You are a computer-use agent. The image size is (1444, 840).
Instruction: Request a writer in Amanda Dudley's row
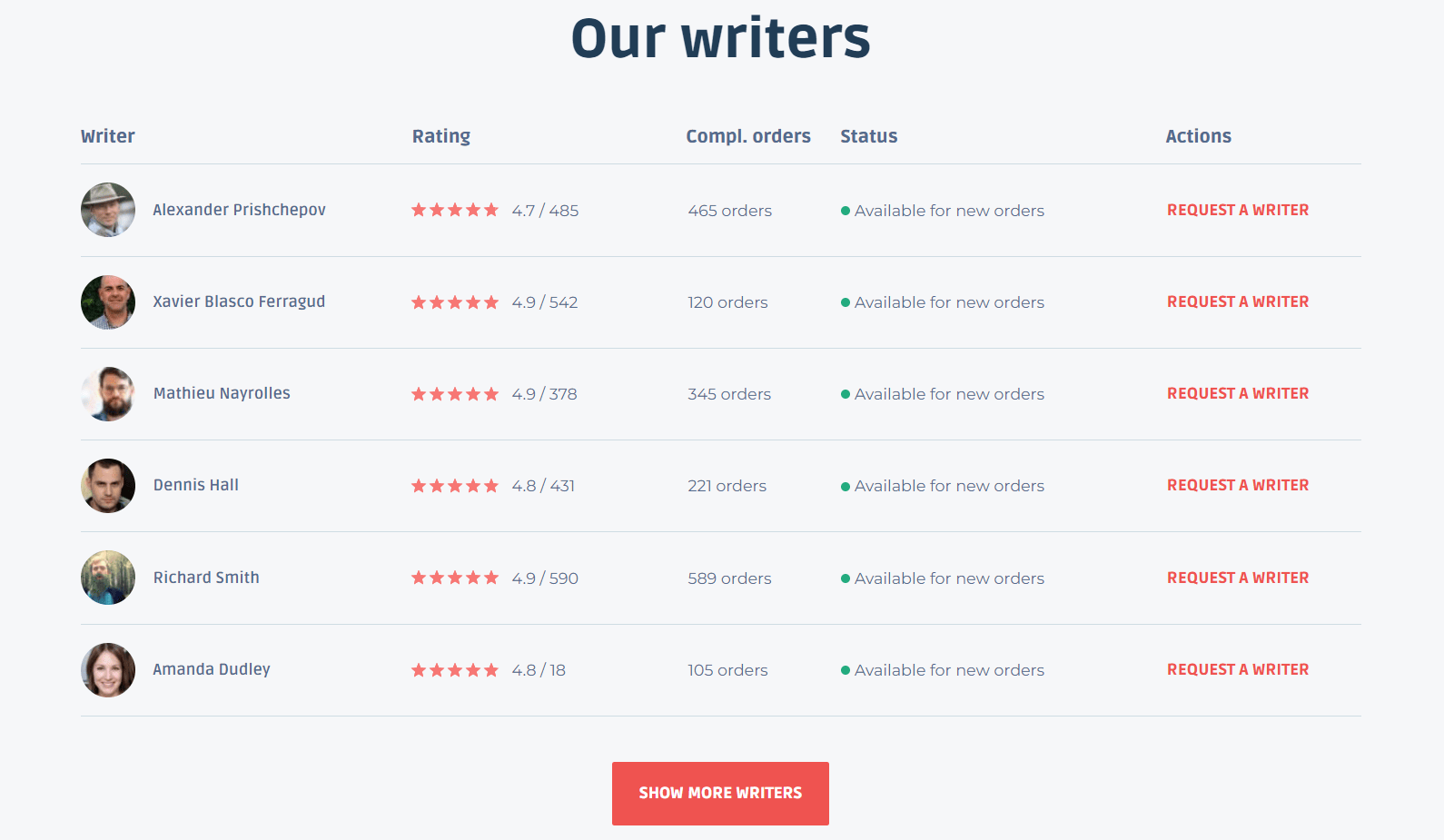(1237, 669)
